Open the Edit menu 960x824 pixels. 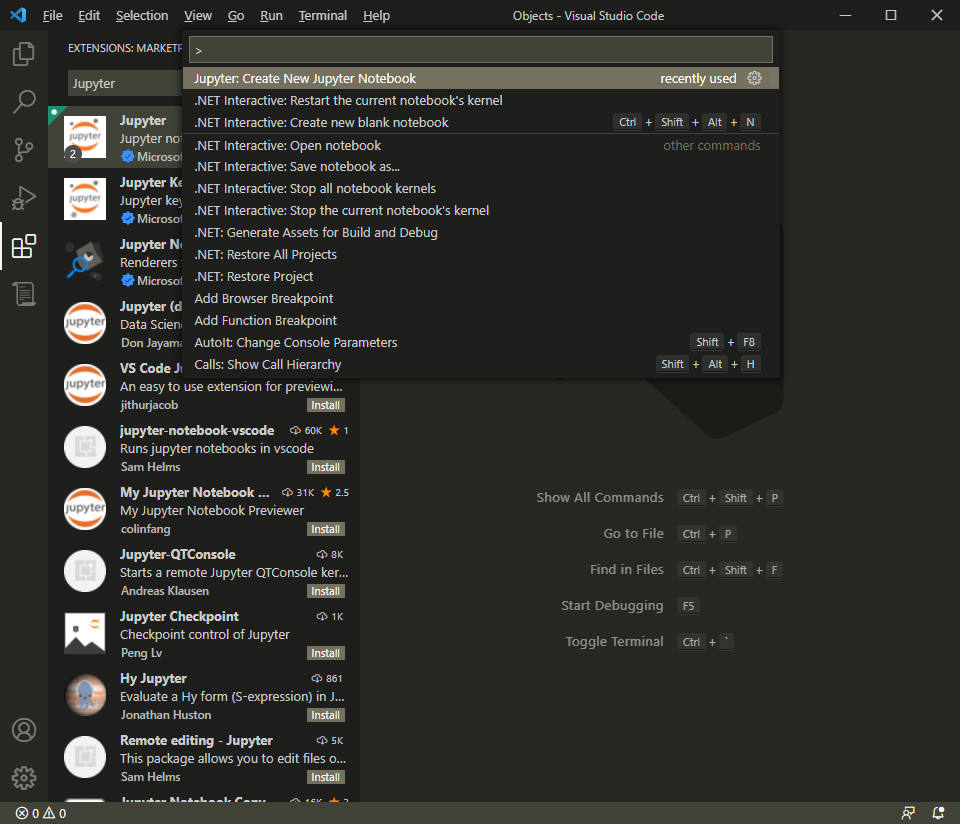pyautogui.click(x=89, y=15)
